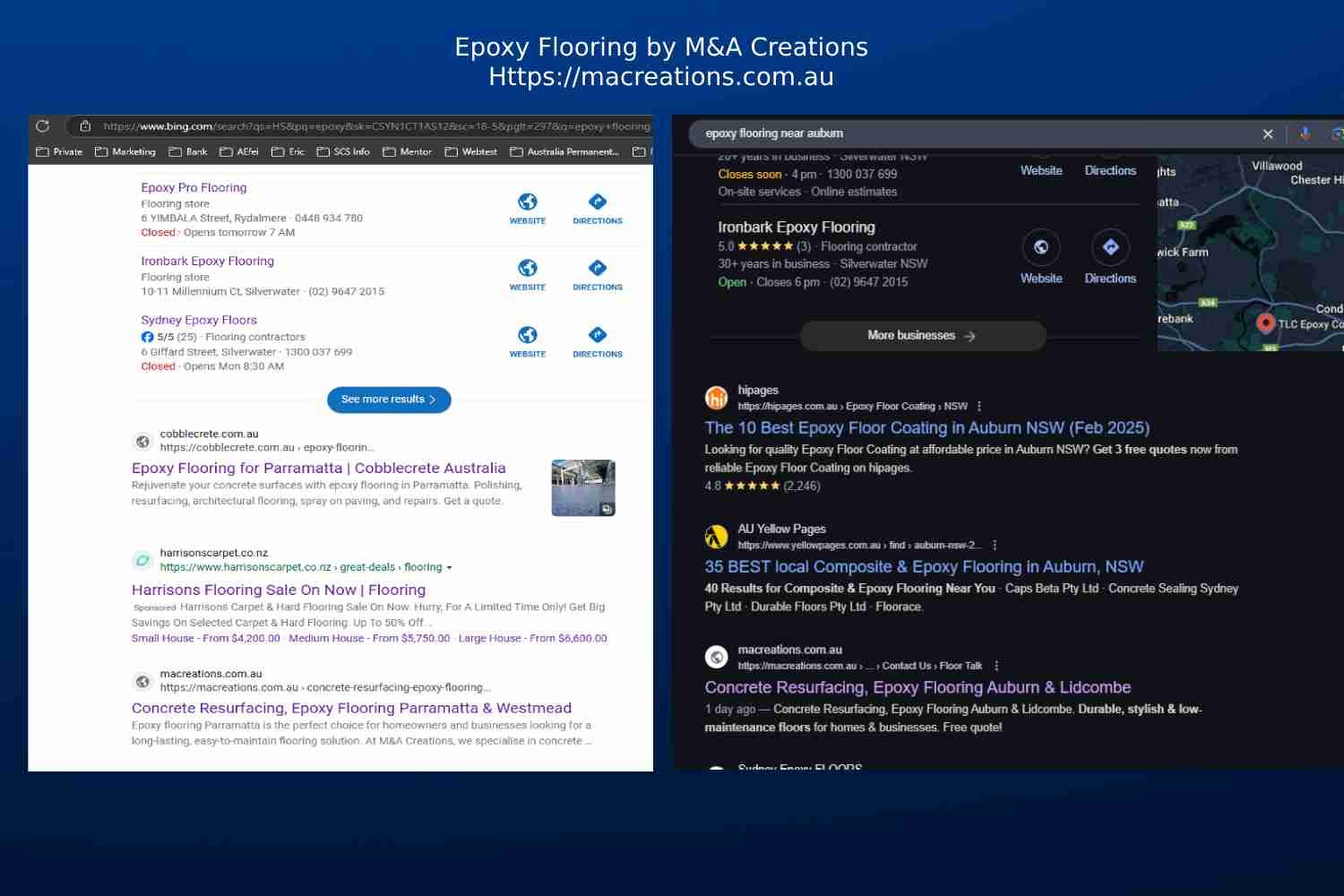1344x896 pixels.
Task: Open Ironbark Epoxy Flooring Bing website icon
Action: (x=528, y=268)
